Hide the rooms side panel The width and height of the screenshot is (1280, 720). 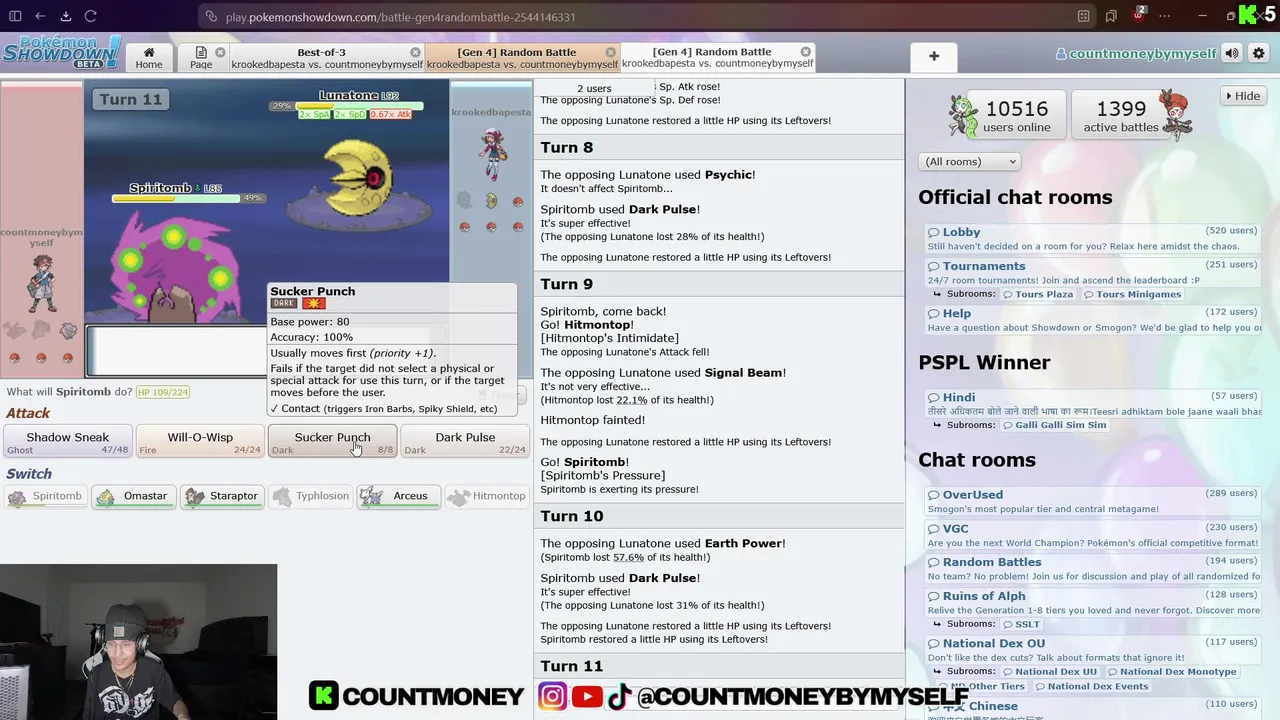coord(1242,96)
